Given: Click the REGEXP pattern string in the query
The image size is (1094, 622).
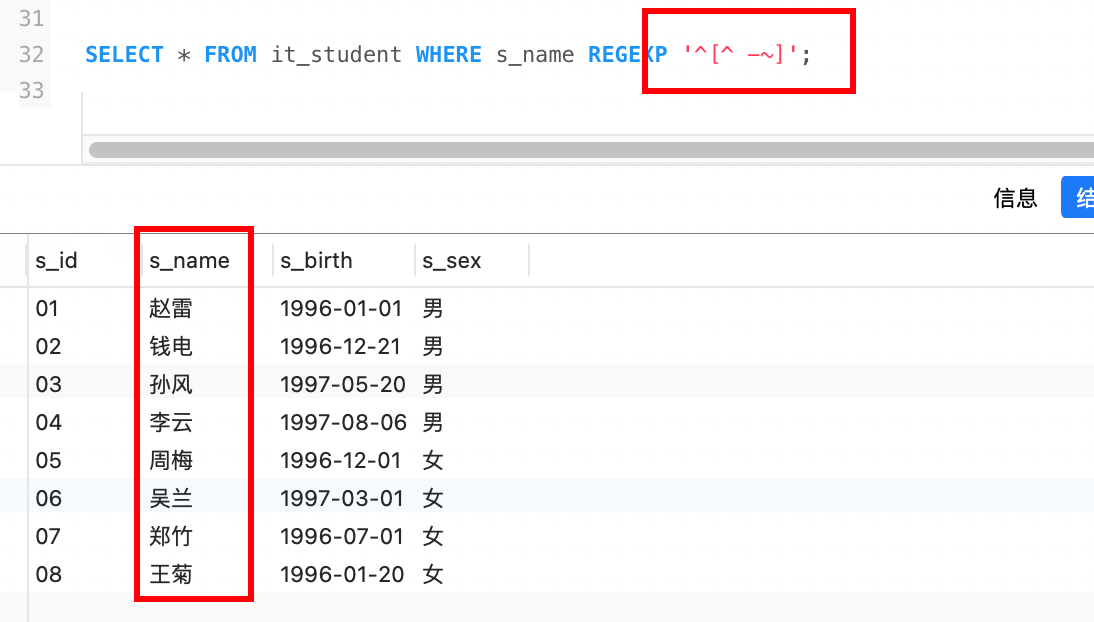Looking at the screenshot, I should click(742, 54).
